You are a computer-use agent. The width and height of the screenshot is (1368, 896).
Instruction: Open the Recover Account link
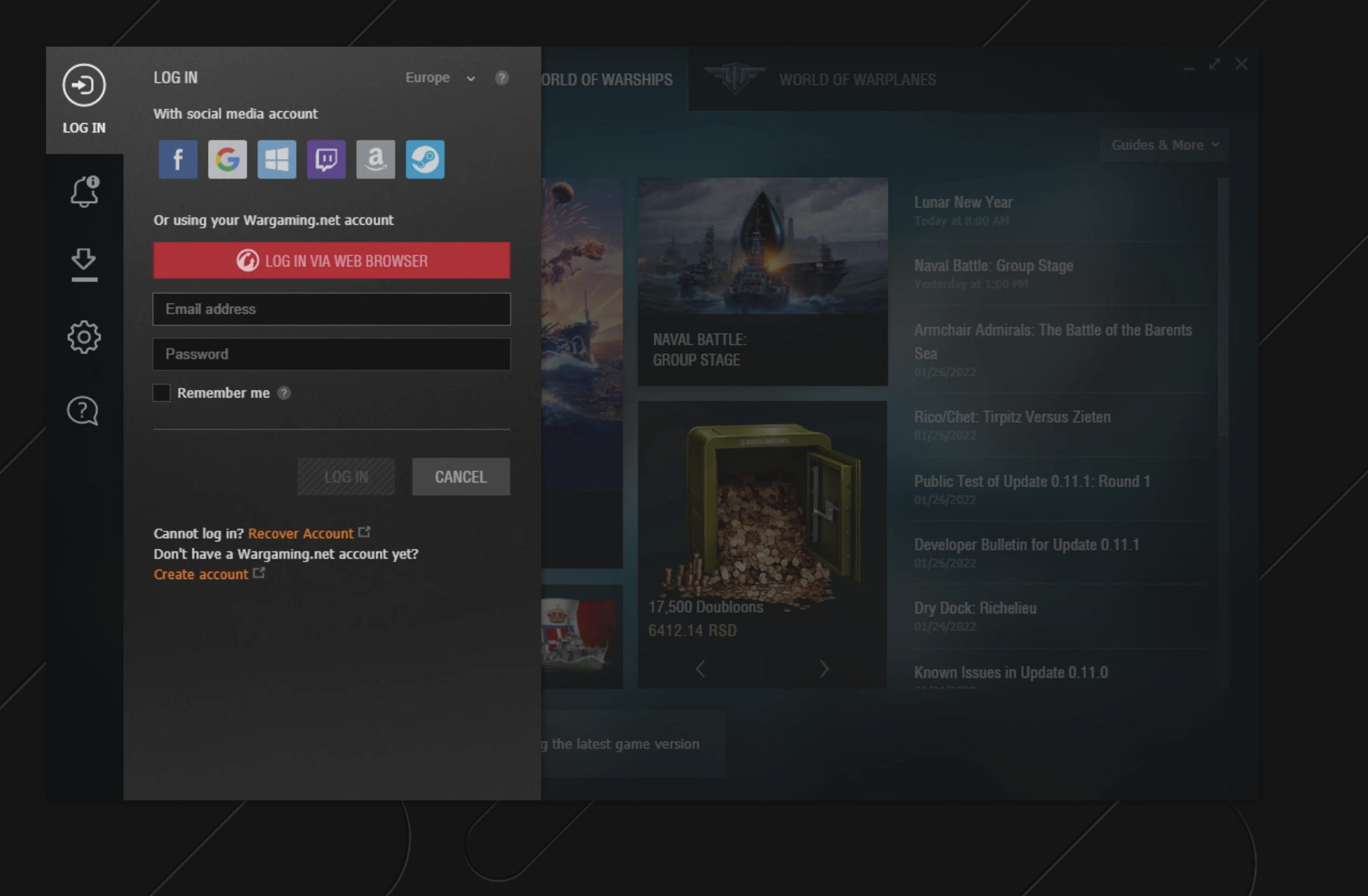[301, 534]
